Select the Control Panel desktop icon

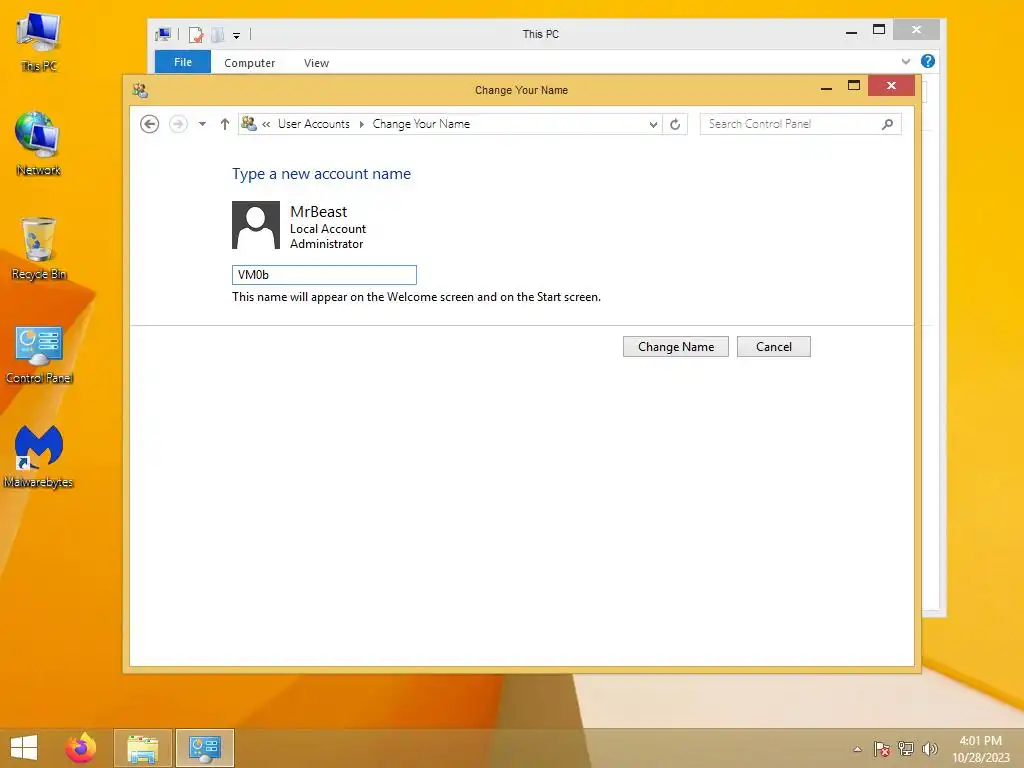[x=39, y=355]
